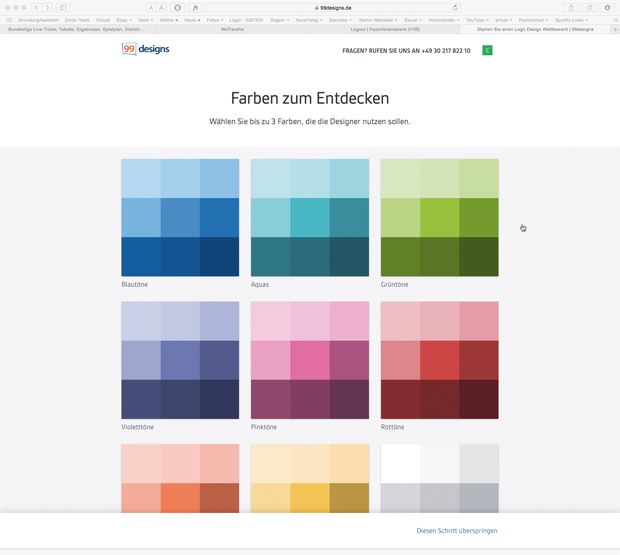Viewport: 620px width, 555px height.
Task: Open the green user avatar C
Action: tap(487, 50)
